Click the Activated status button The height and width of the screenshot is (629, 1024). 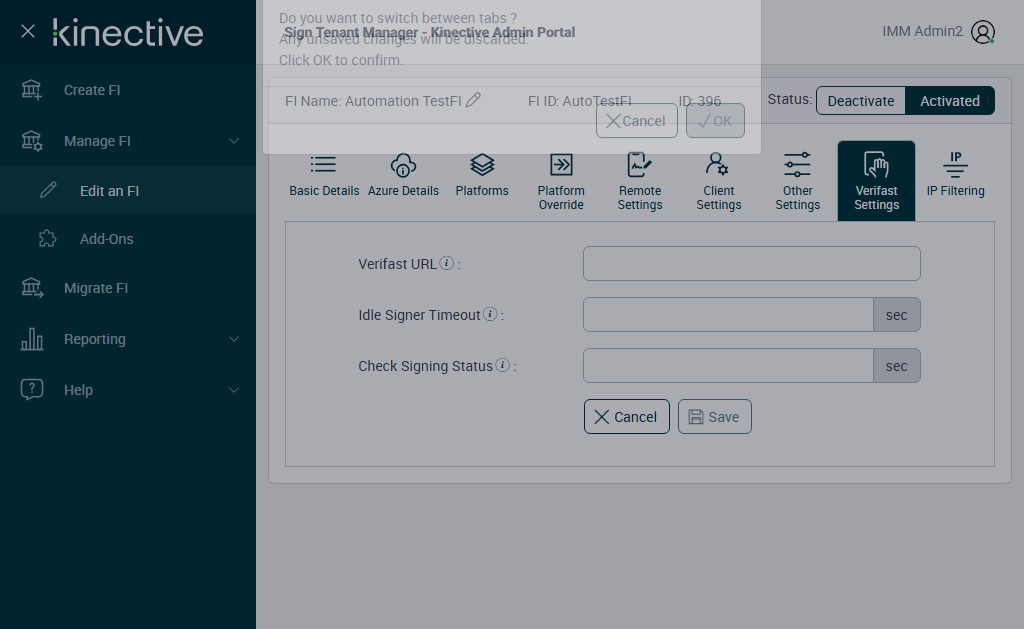950,101
